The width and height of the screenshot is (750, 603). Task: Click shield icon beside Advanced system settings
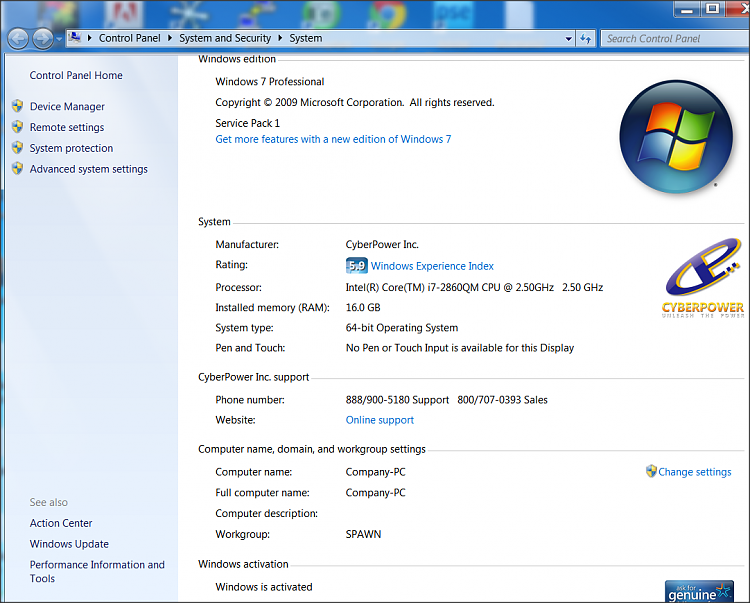18,168
